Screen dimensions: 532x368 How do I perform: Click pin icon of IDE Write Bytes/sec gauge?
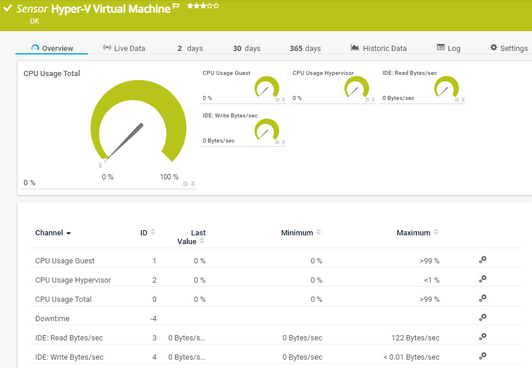[x=283, y=142]
